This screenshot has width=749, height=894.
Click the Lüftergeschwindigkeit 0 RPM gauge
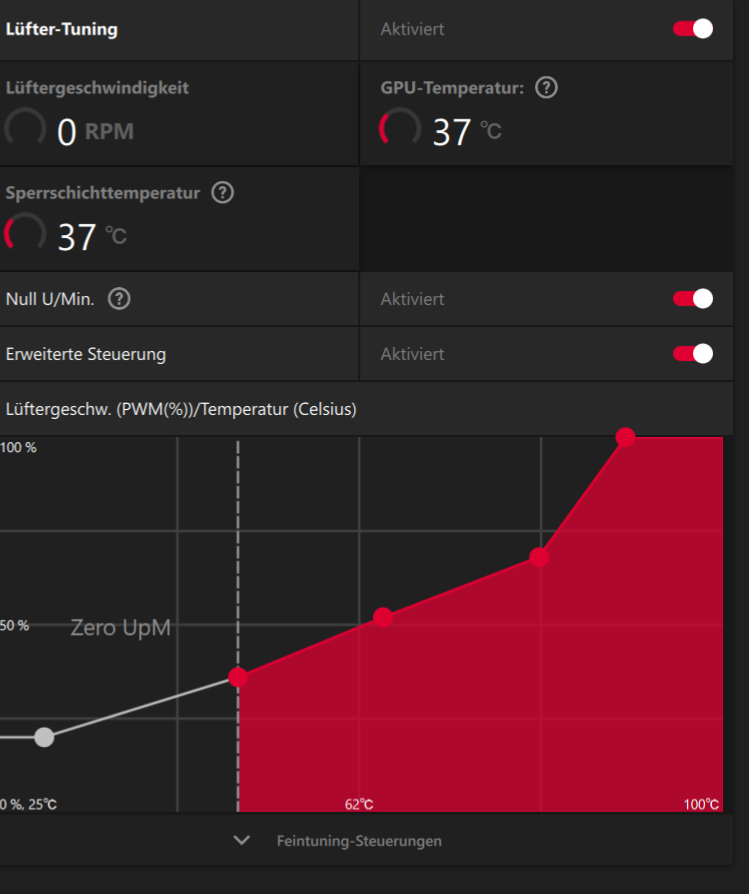coord(25,128)
